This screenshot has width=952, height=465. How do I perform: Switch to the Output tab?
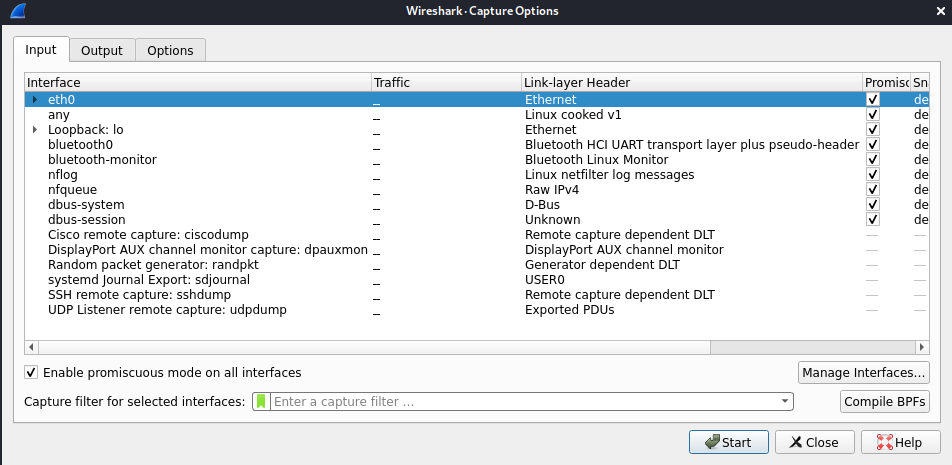pyautogui.click(x=102, y=50)
